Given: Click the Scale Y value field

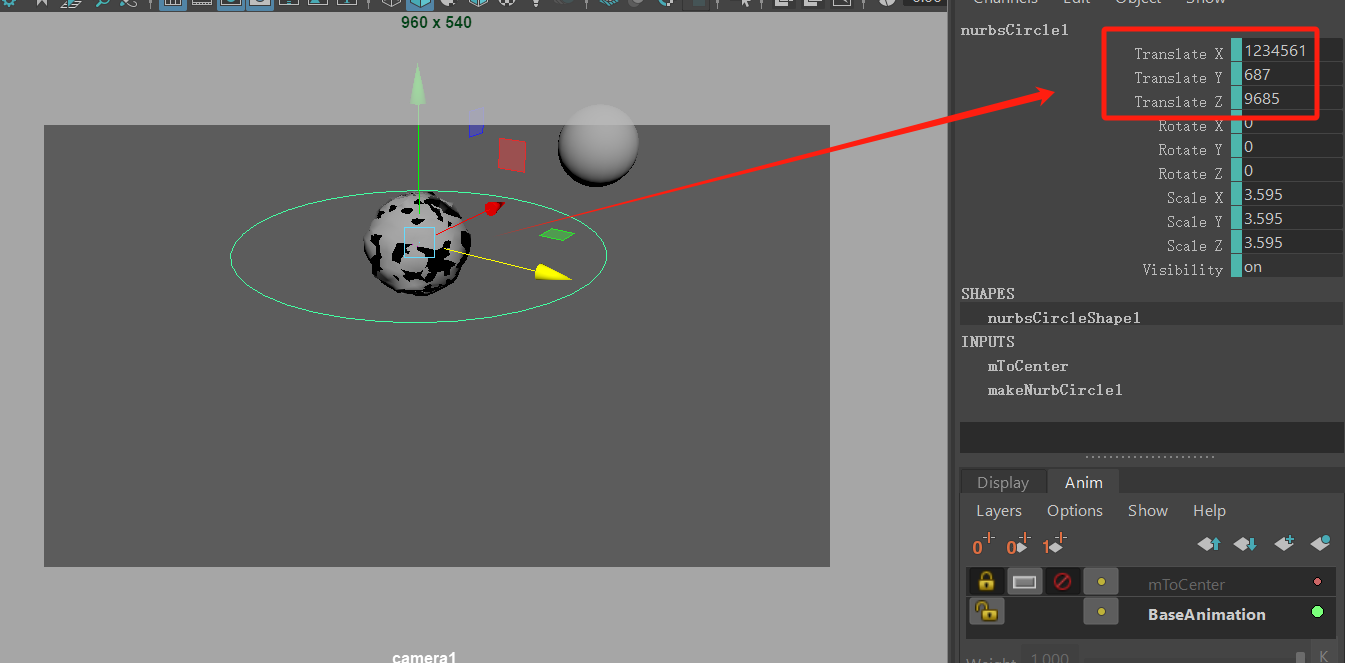Looking at the screenshot, I should (1292, 219).
